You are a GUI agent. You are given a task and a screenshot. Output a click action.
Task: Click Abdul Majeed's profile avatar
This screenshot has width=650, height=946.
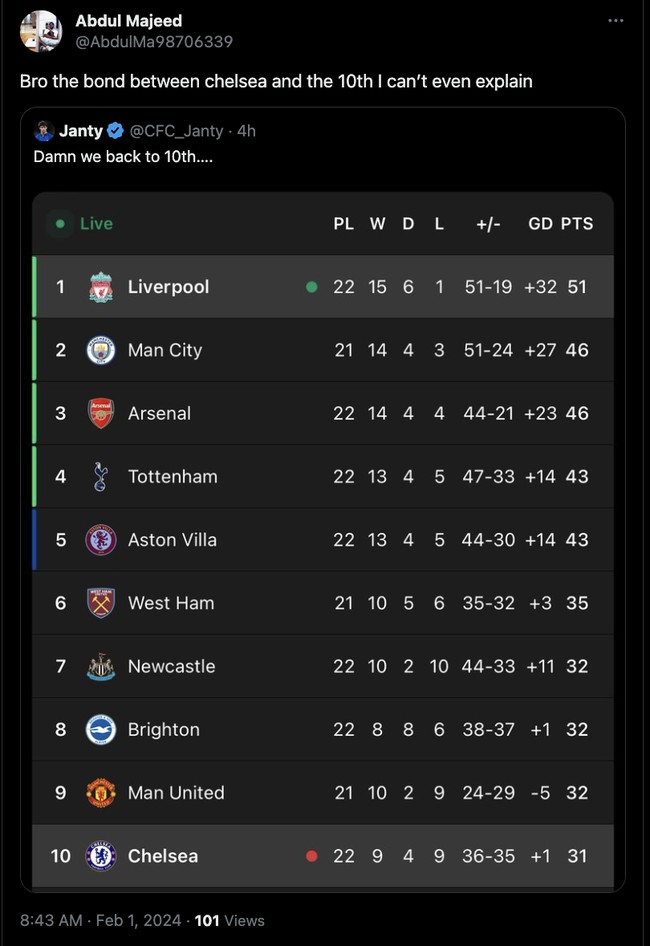pos(41,31)
